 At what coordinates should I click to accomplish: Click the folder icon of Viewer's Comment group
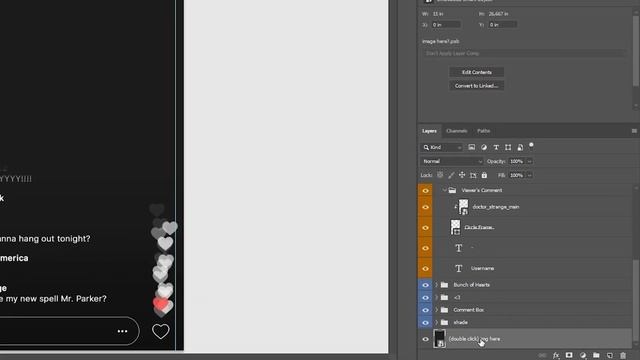pyautogui.click(x=452, y=190)
